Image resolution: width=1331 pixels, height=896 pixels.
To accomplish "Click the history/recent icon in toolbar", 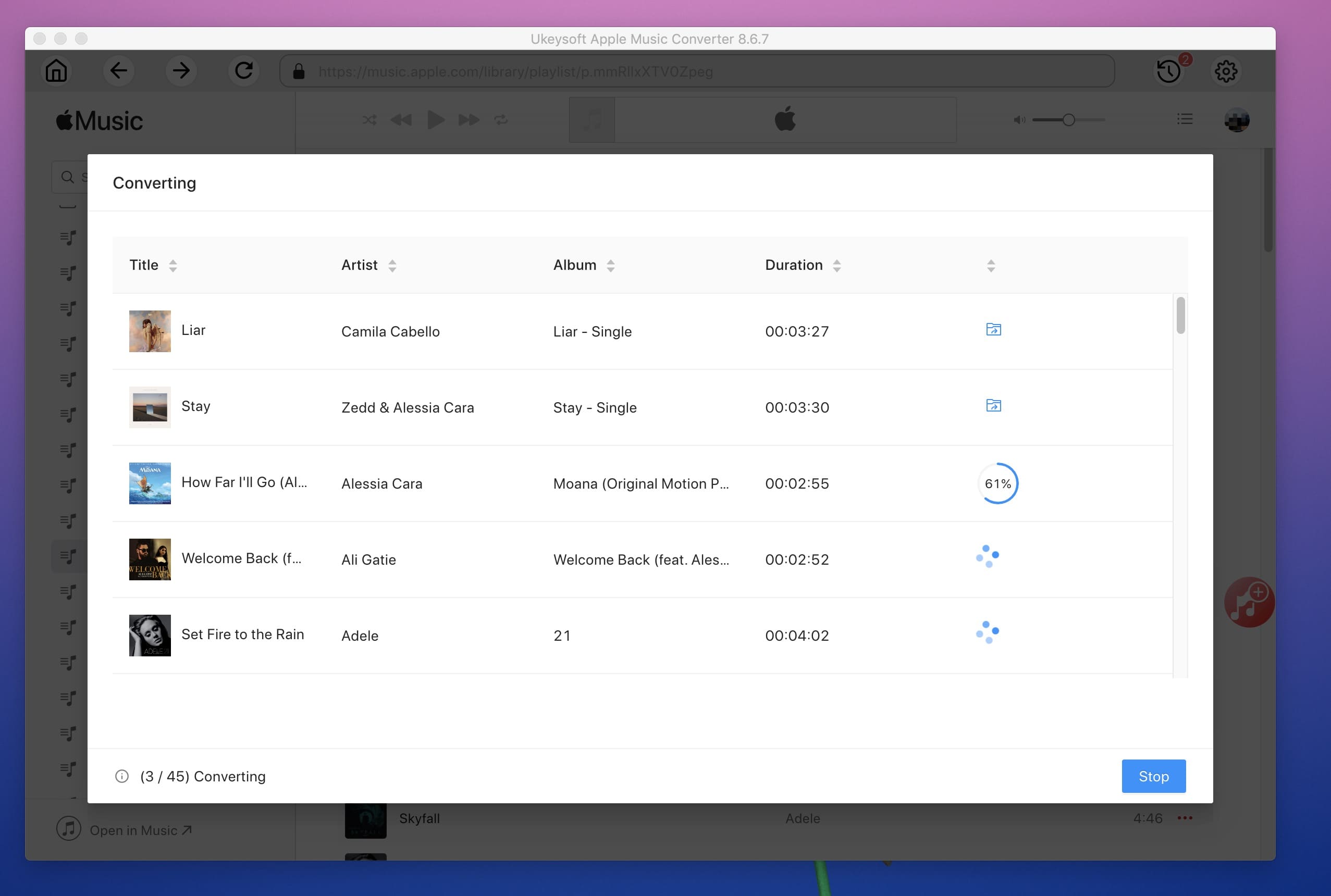I will tap(1167, 71).
